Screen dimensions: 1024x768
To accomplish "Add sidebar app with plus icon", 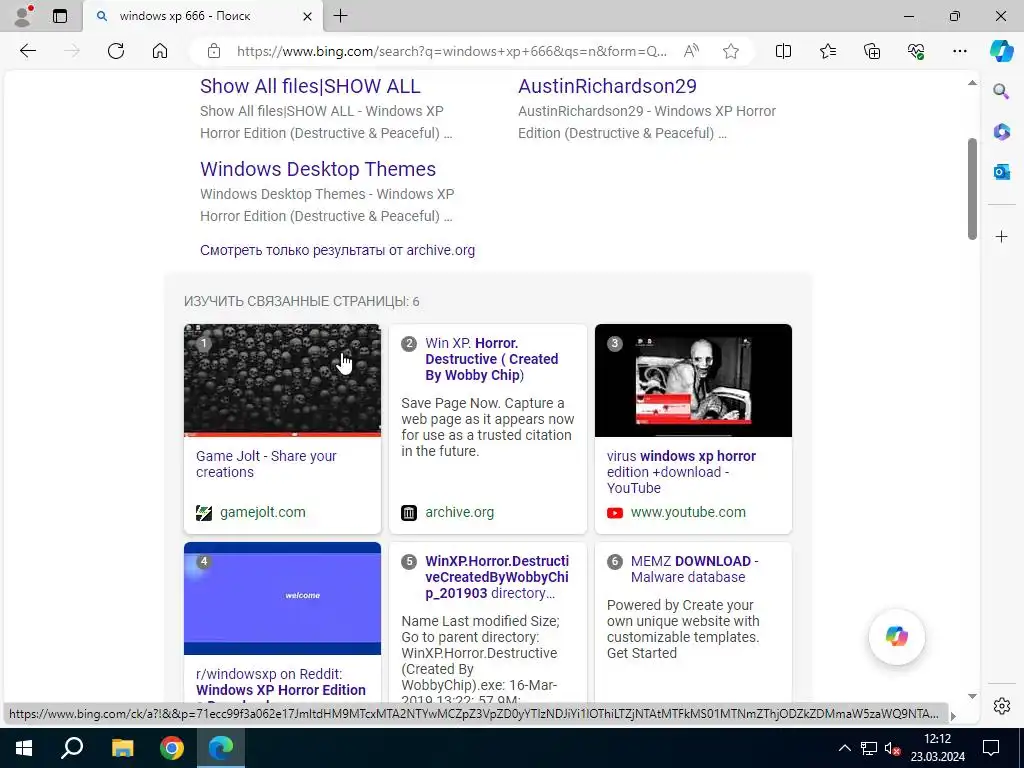I will coord(1002,236).
